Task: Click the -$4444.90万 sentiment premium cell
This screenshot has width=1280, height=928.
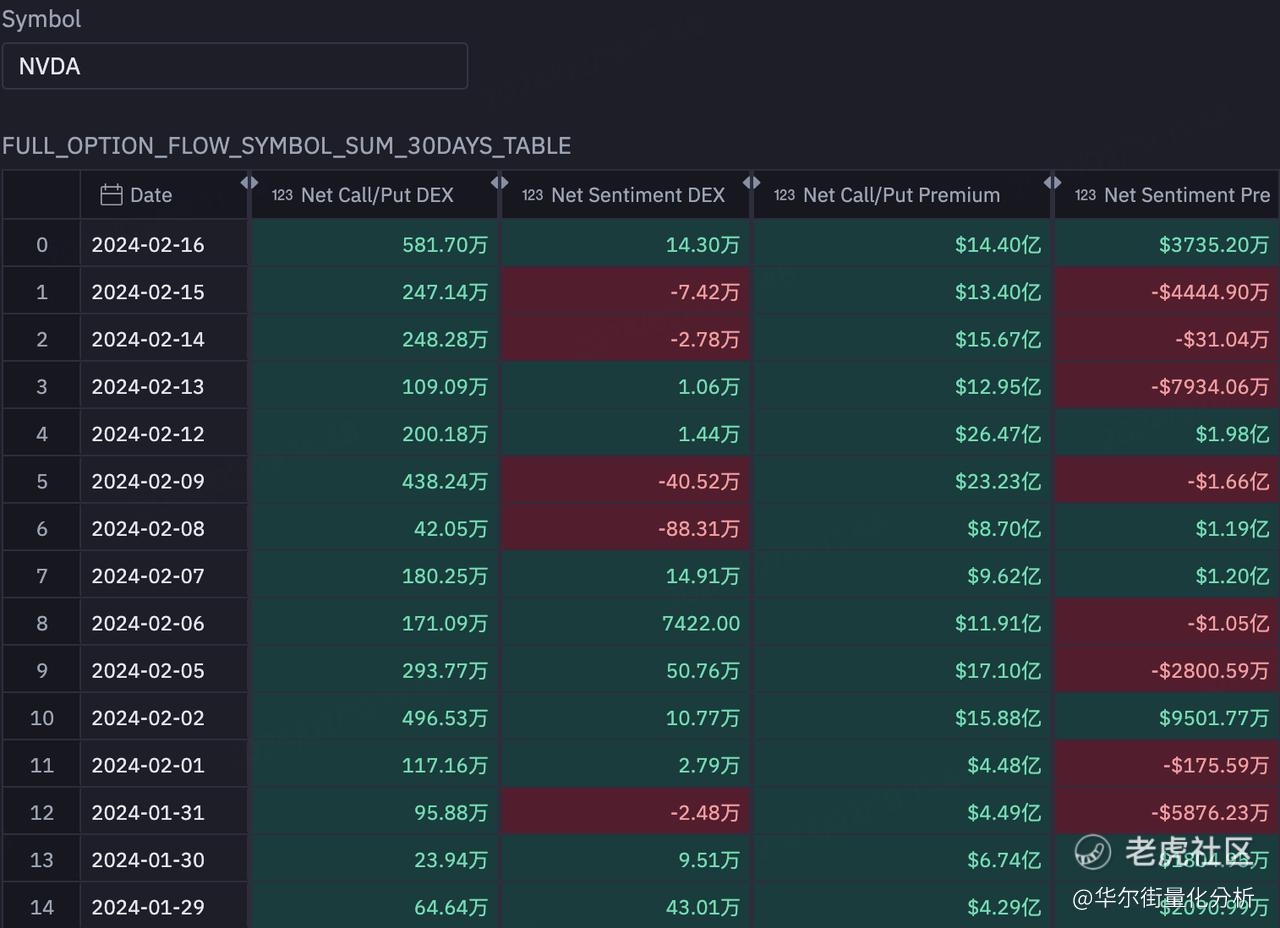Action: [x=1167, y=292]
